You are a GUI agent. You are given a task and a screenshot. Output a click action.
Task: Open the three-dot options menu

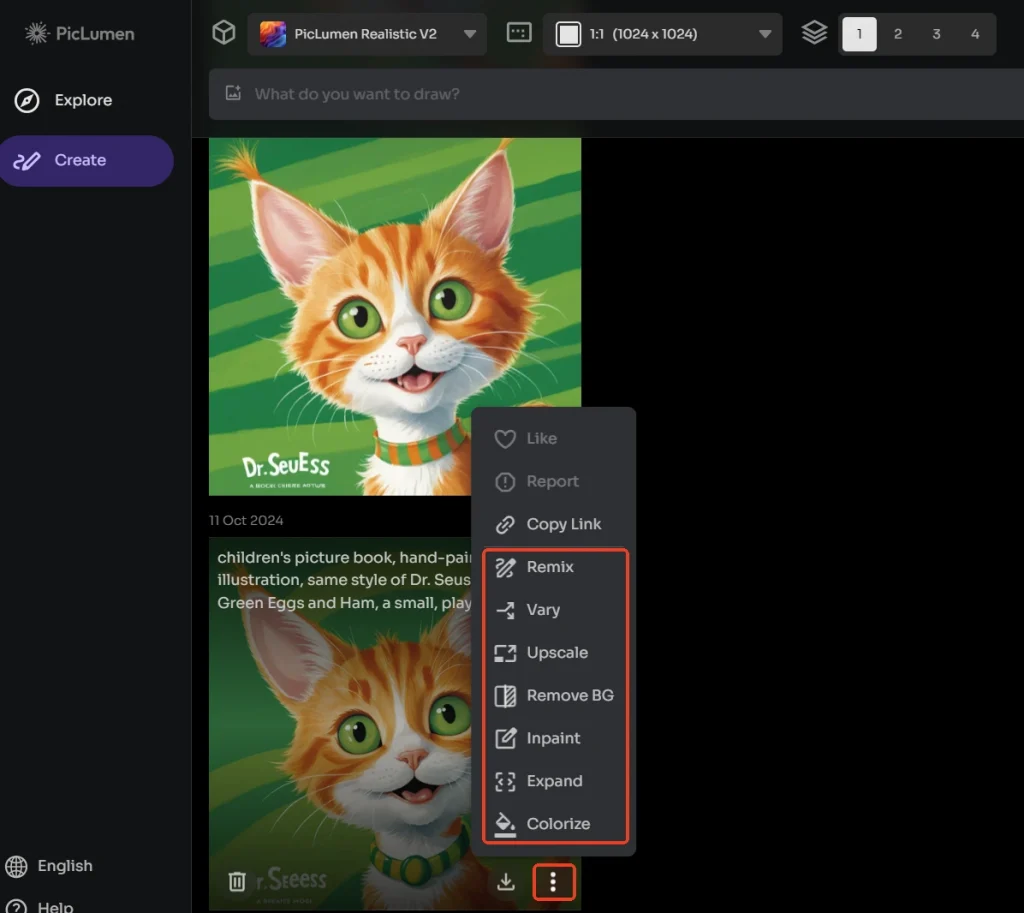[554, 882]
